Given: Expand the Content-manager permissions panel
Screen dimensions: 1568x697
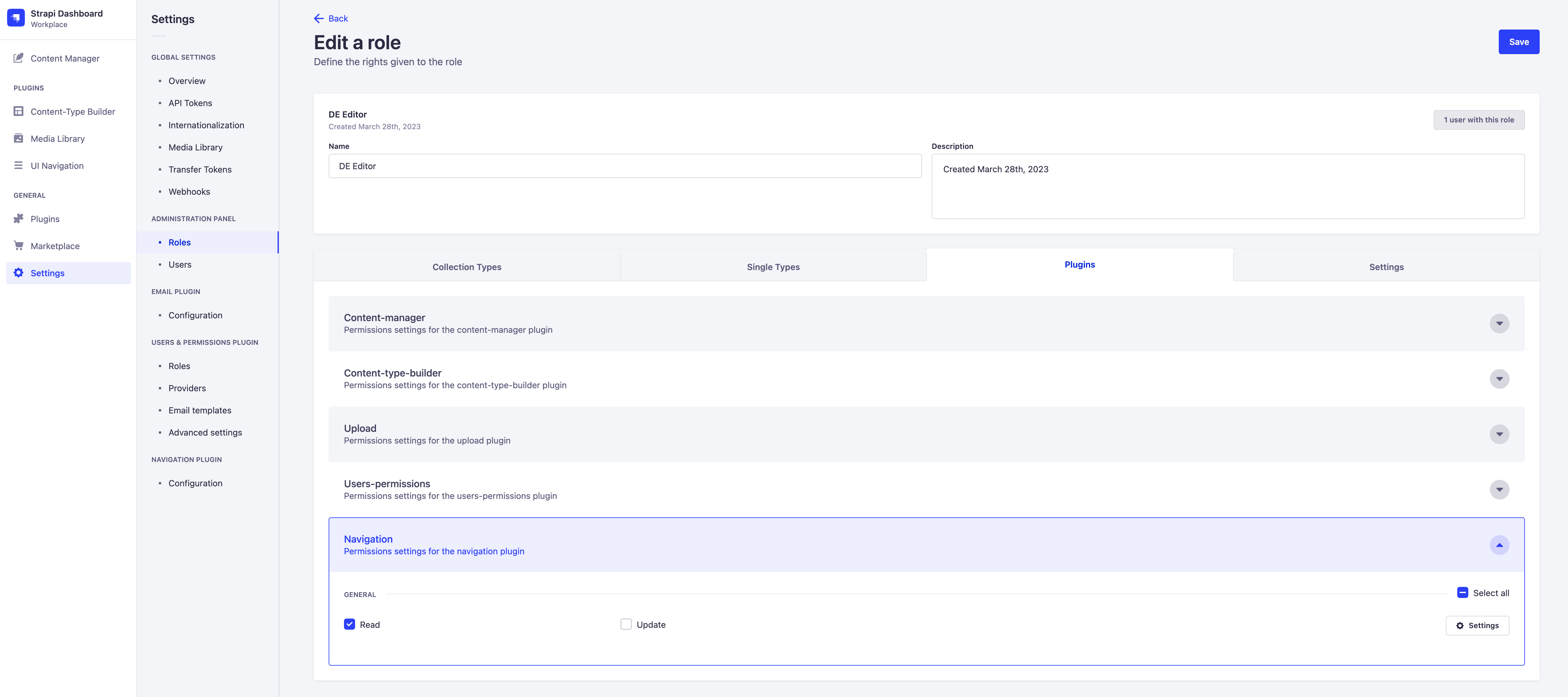Looking at the screenshot, I should [x=1498, y=323].
